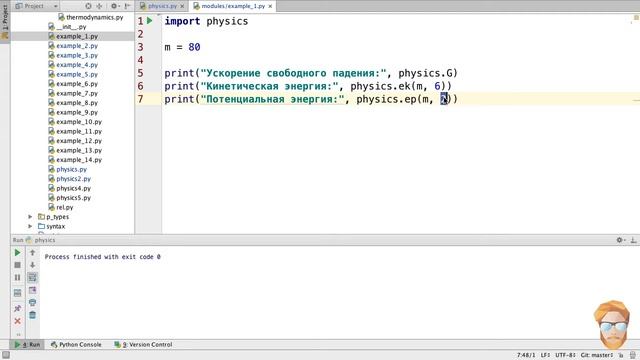Open Run panel settings gear dropdown
Screen dimensions: 640x360
[621, 240]
